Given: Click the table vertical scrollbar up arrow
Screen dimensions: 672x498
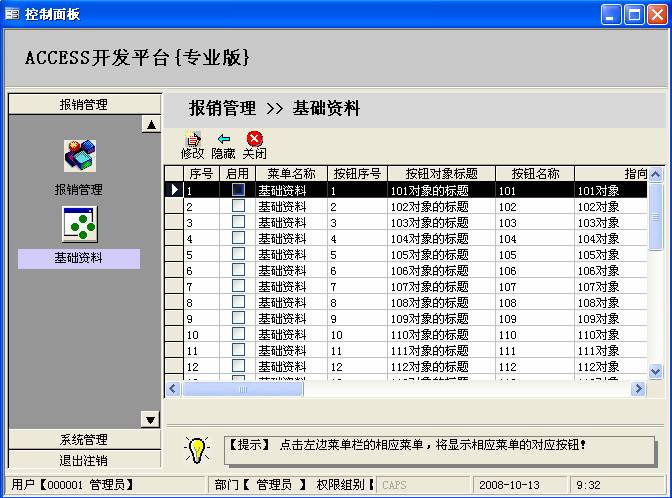Looking at the screenshot, I should pos(655,174).
